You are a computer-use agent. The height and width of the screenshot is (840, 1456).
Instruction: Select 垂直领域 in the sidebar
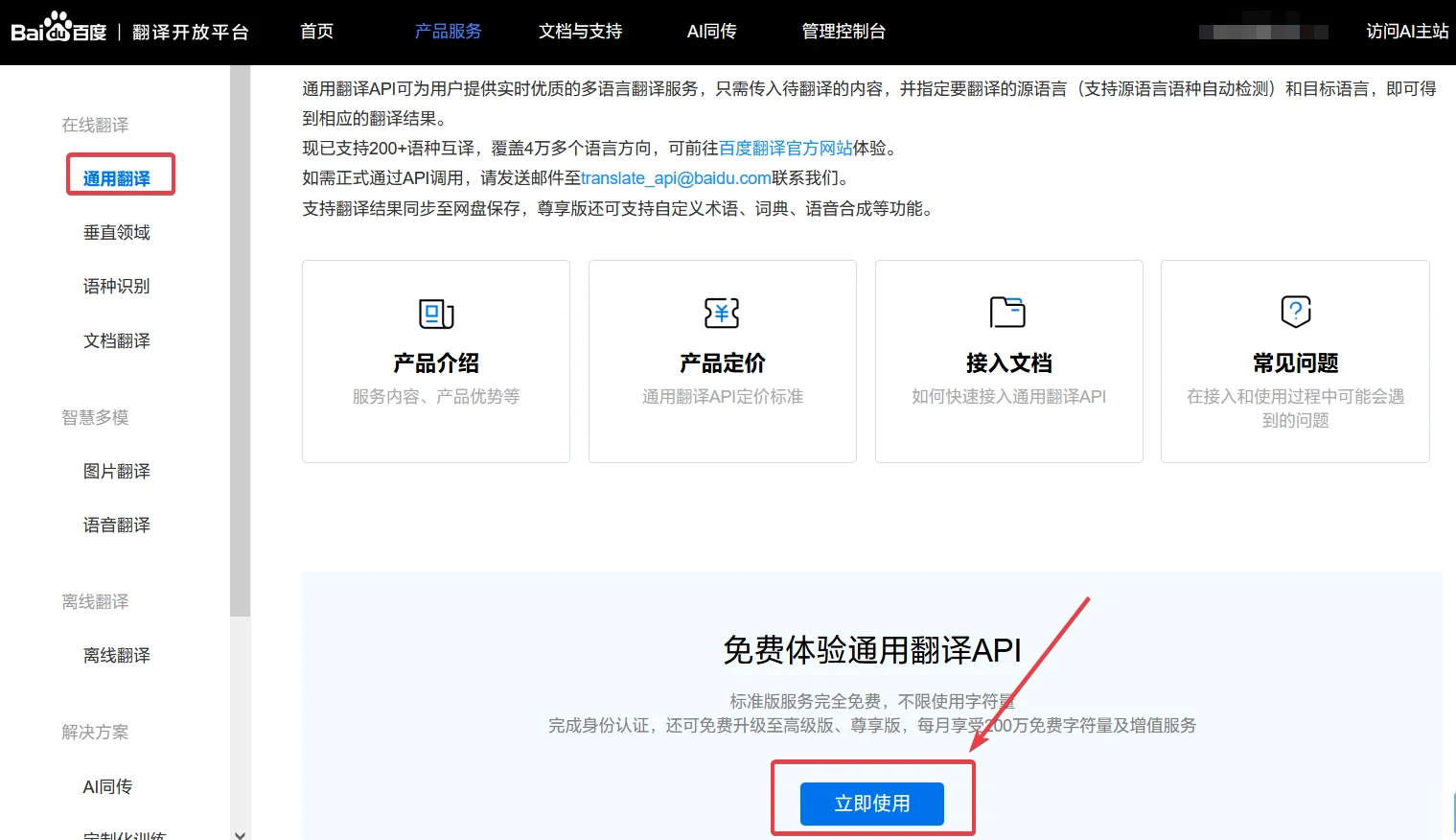[117, 233]
